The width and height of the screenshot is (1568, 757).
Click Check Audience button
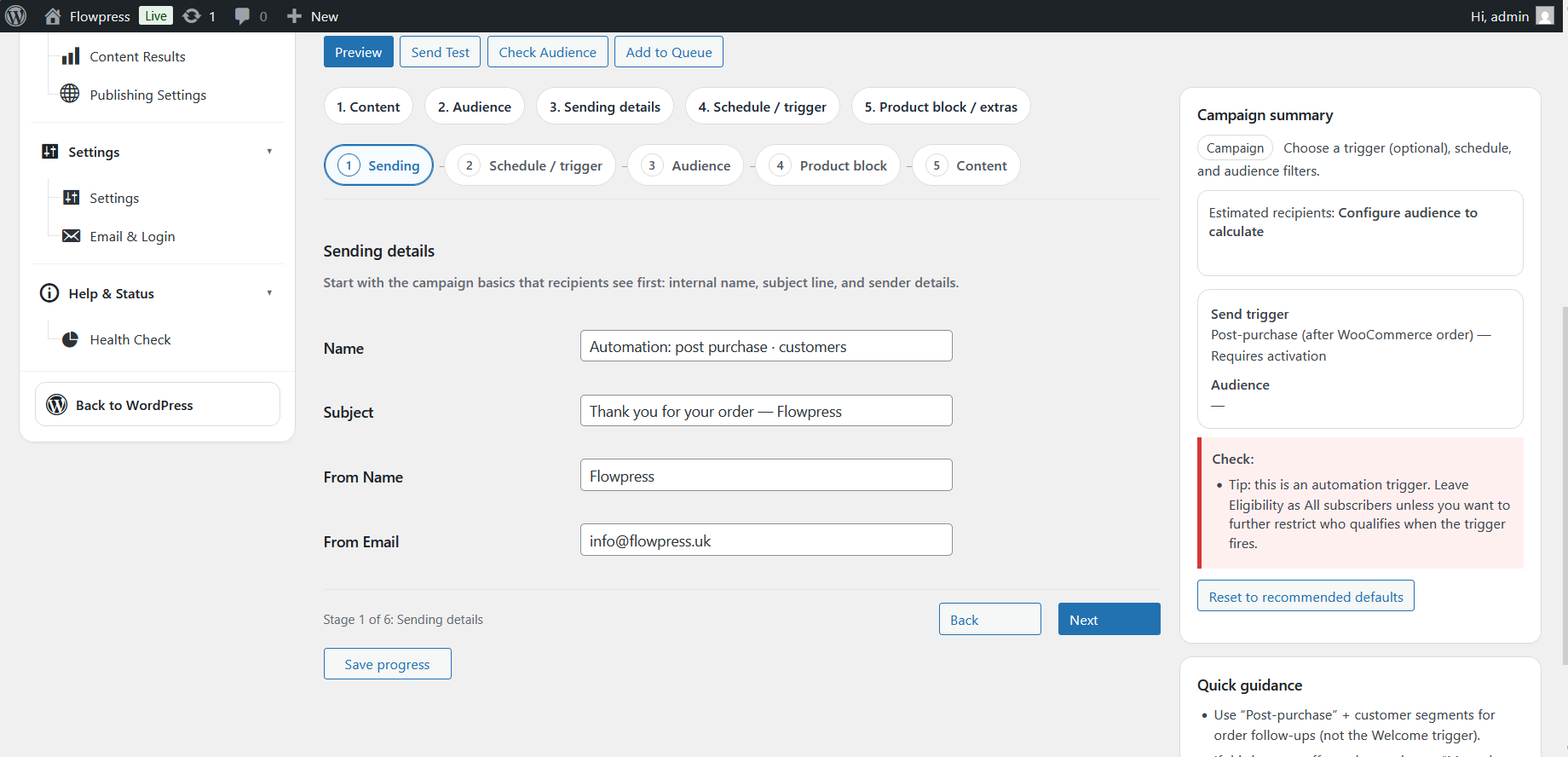[548, 52]
